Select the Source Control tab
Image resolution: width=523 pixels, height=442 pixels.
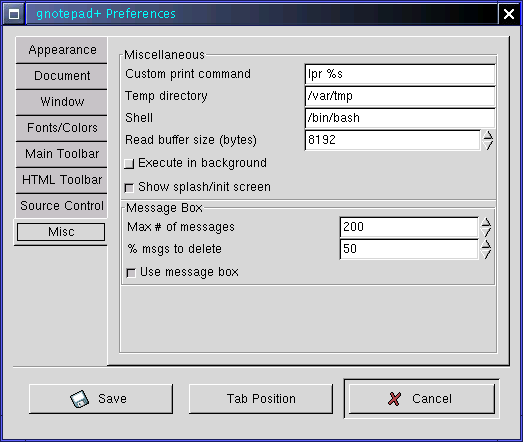click(62, 206)
